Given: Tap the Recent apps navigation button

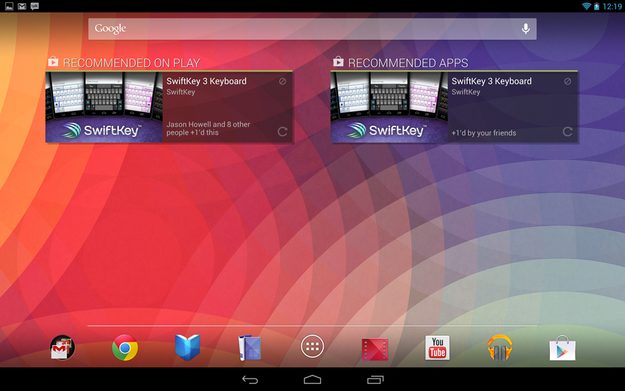Looking at the screenshot, I should pyautogui.click(x=375, y=380).
